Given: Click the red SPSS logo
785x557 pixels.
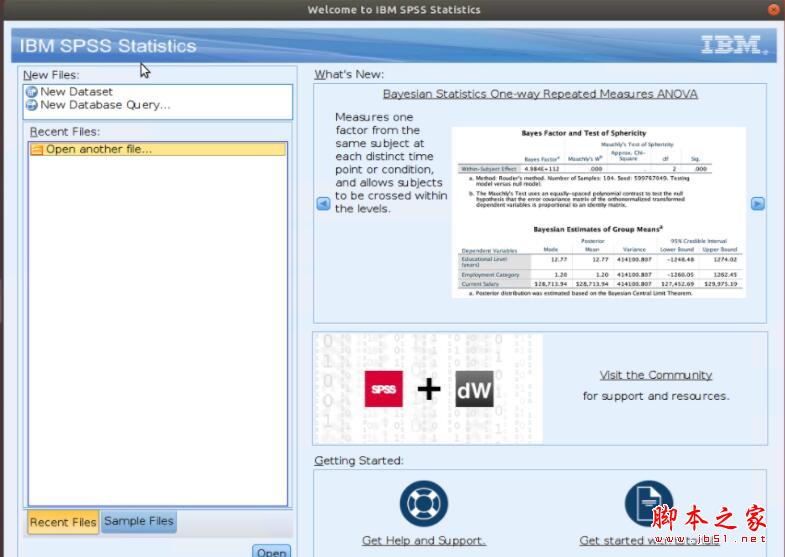Looking at the screenshot, I should click(383, 389).
